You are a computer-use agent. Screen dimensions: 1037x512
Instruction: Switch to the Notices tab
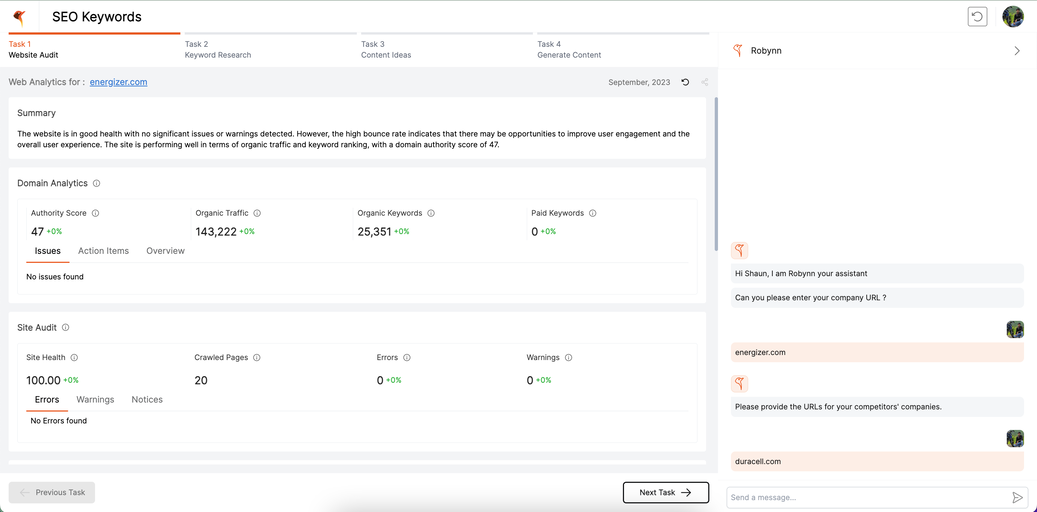[x=147, y=400]
